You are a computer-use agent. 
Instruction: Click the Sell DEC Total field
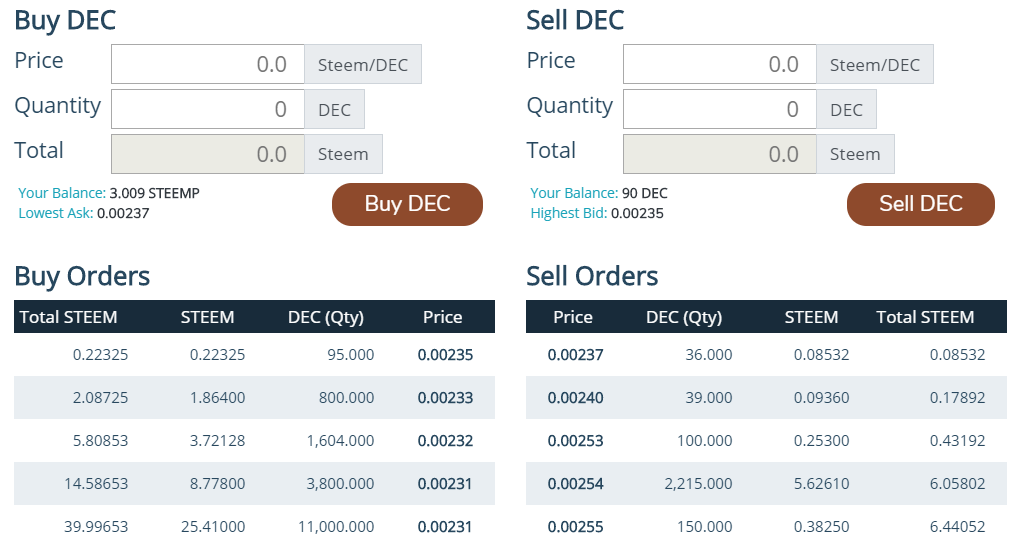[x=720, y=154]
